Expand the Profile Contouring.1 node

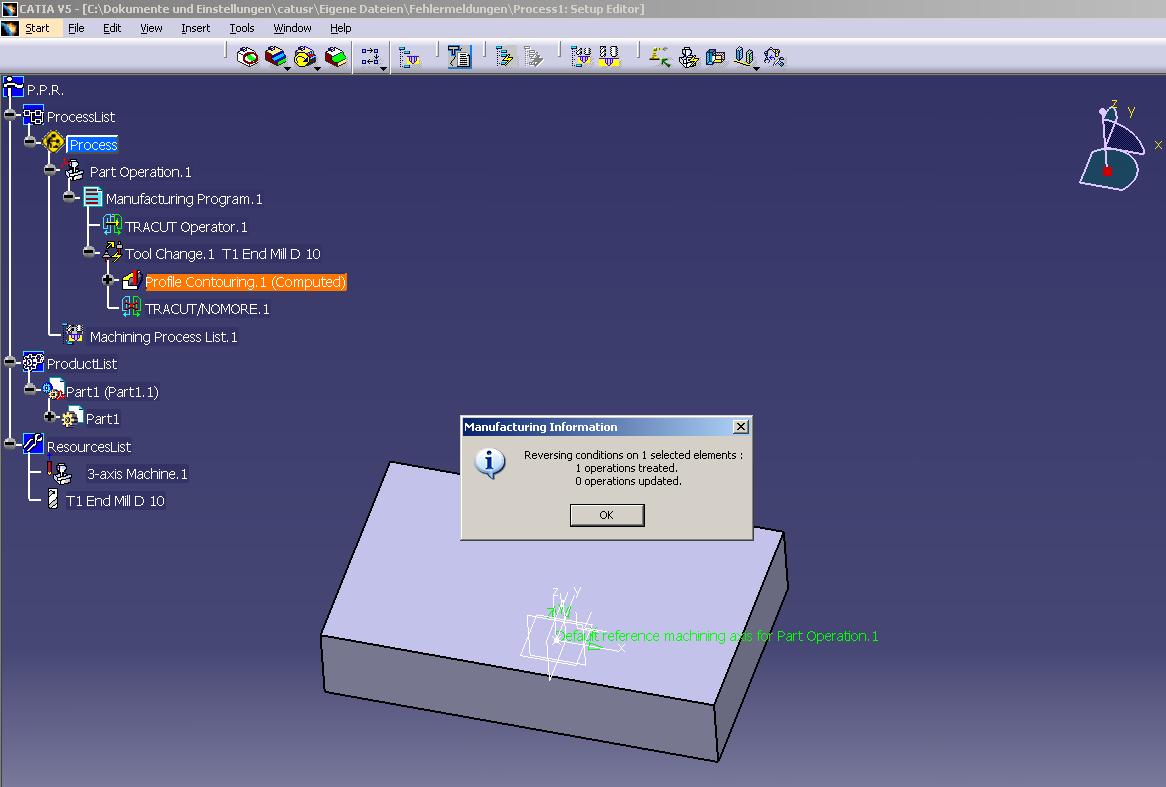[x=108, y=280]
